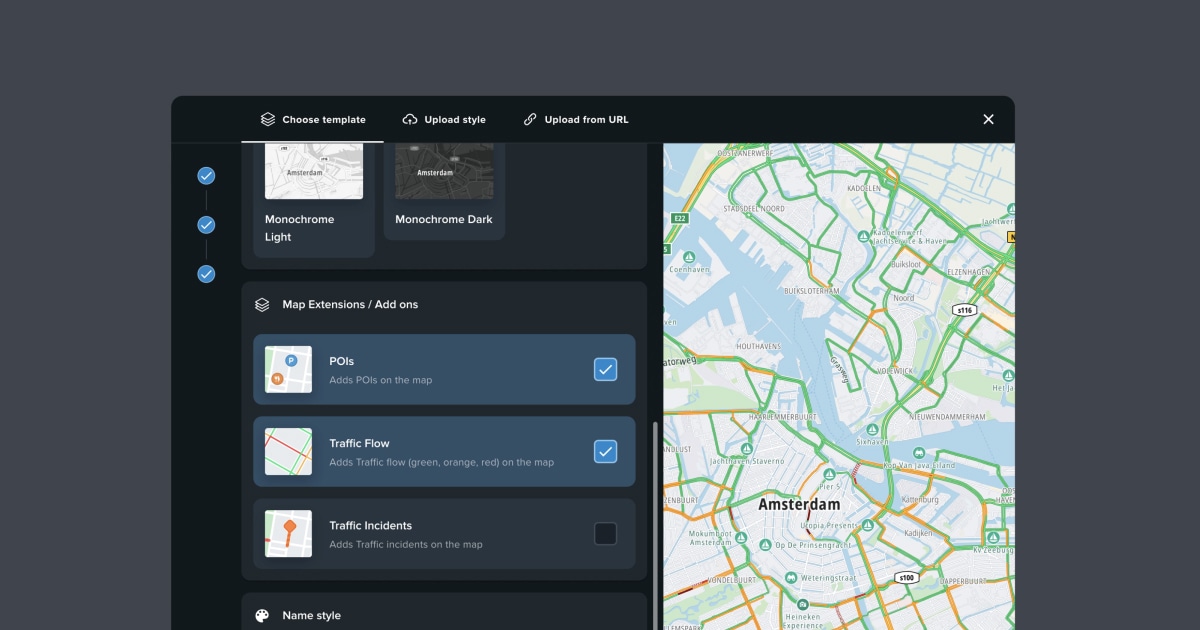Click the Monochrome Dark label
This screenshot has height=630, width=1200.
click(x=444, y=219)
